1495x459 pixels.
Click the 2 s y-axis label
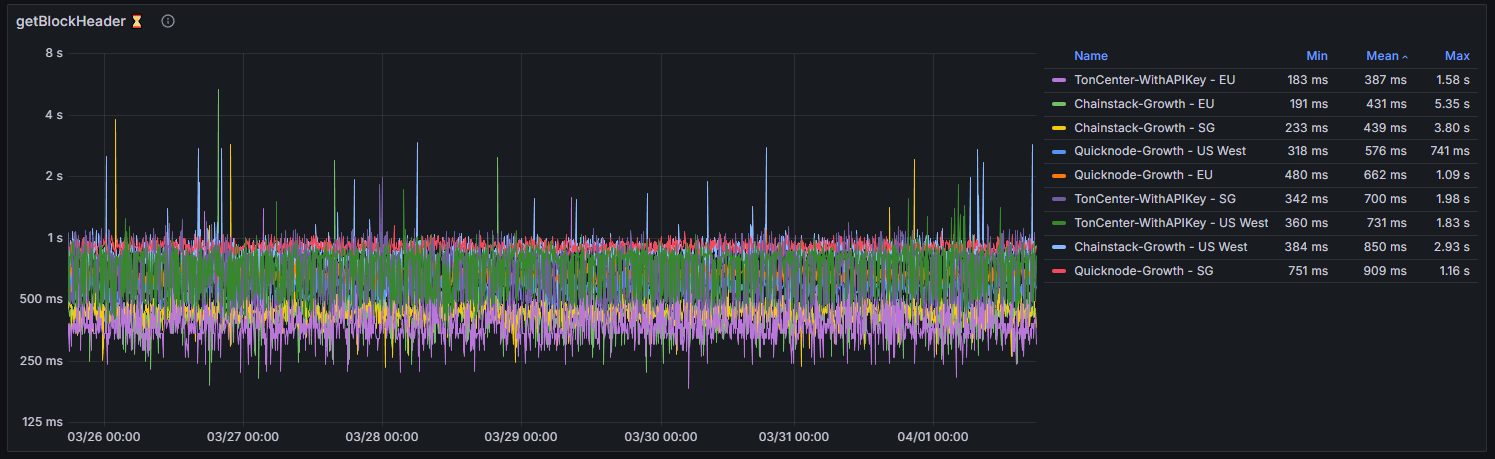[x=54, y=176]
